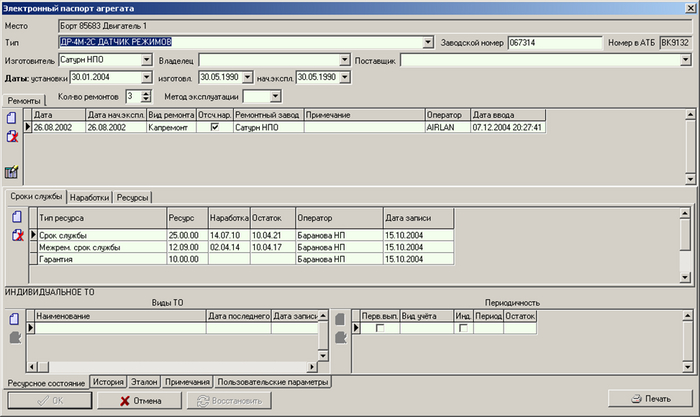Click the Место field Борт 85683
The width and height of the screenshot is (700, 417).
click(375, 26)
